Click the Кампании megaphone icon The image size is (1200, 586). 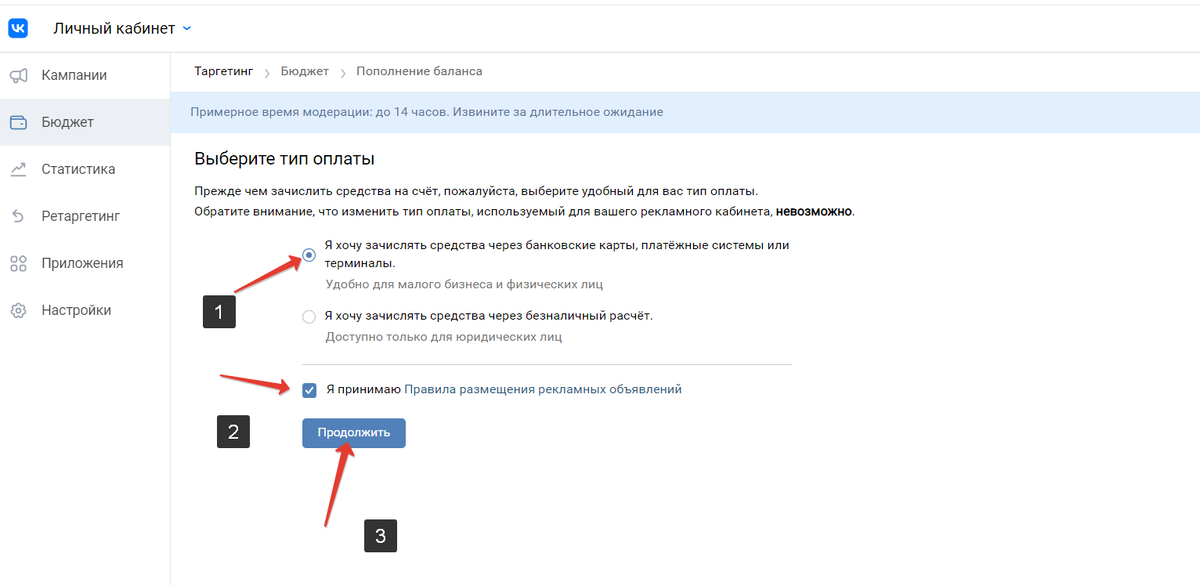point(18,75)
